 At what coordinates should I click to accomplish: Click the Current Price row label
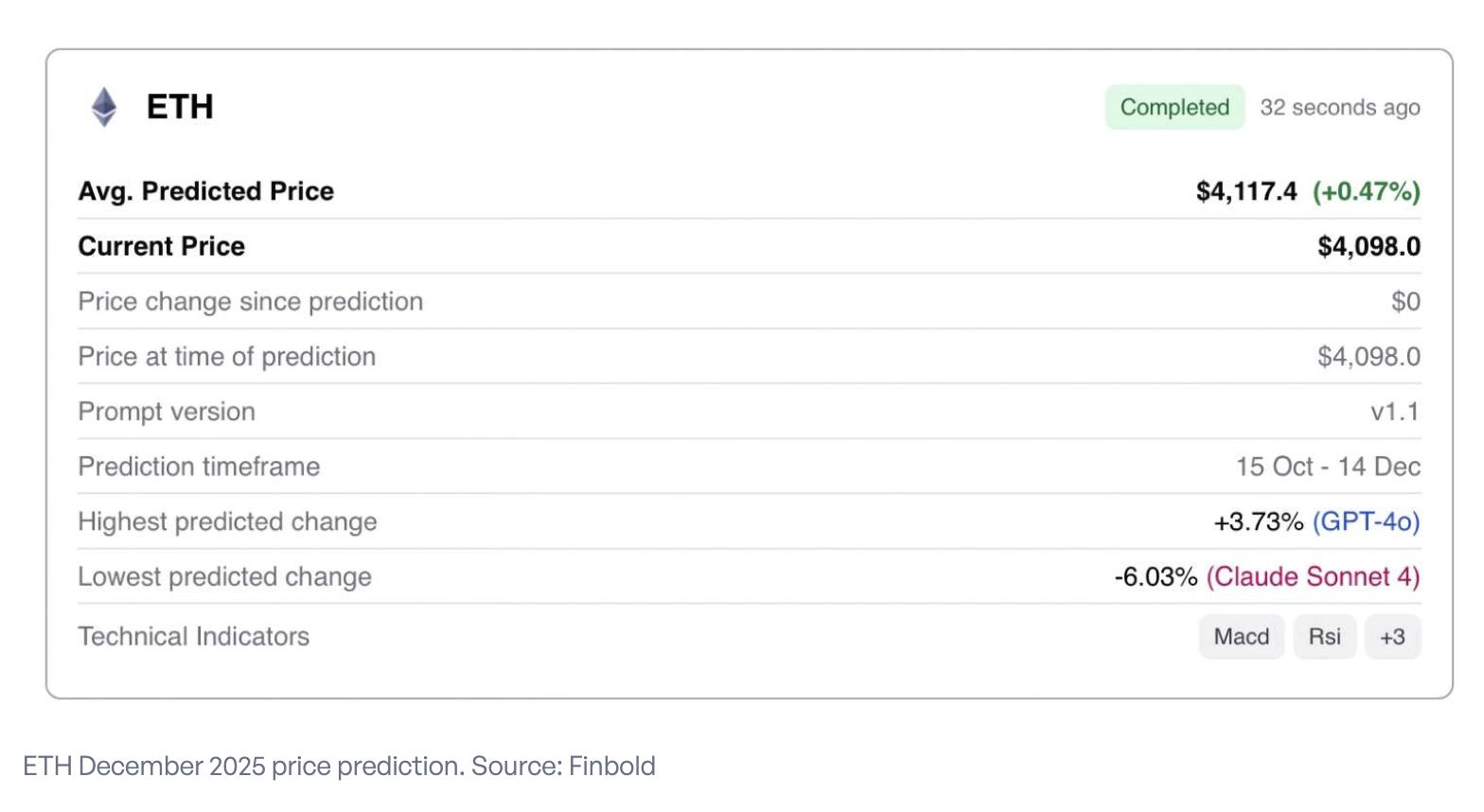[161, 246]
